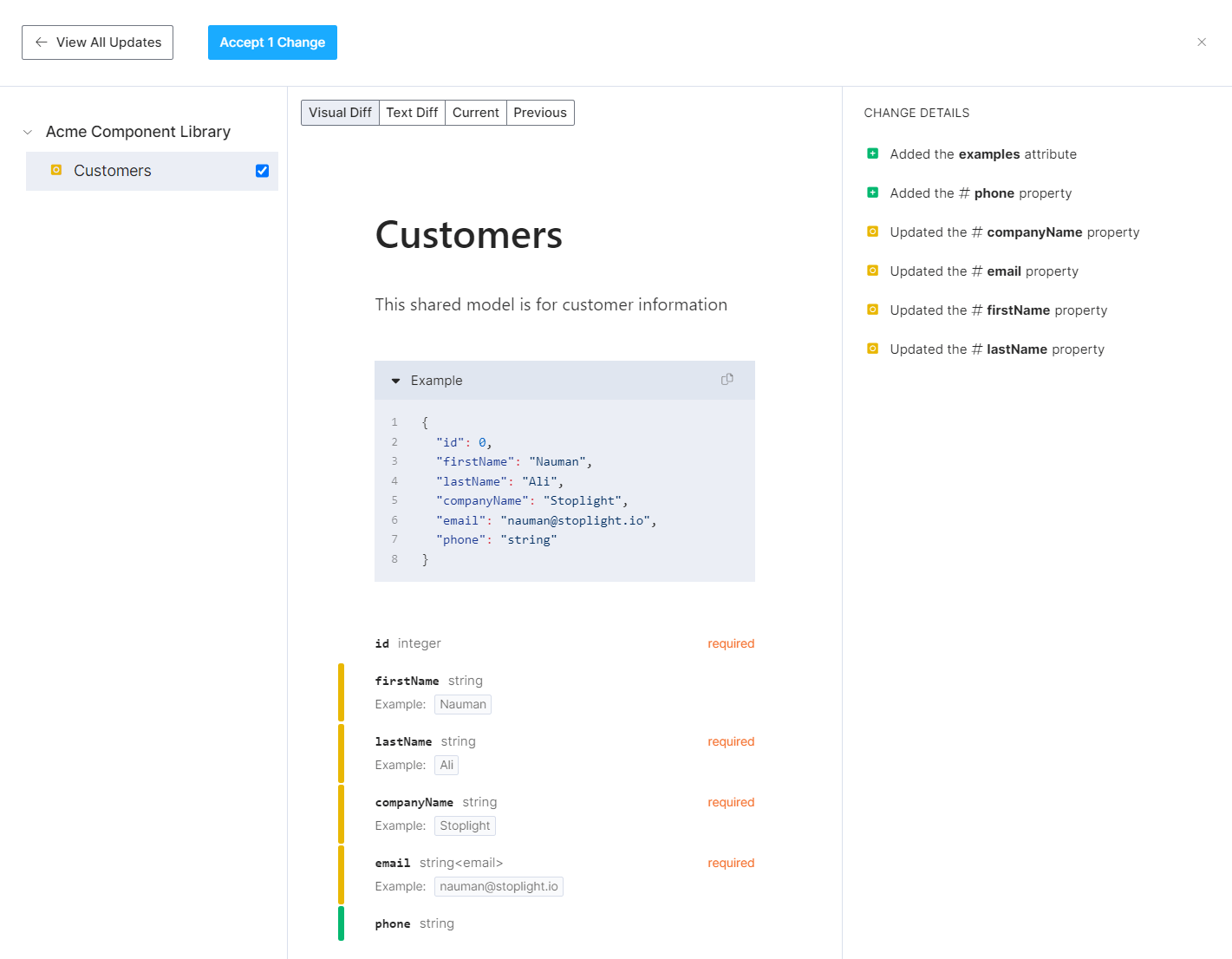Click the yellow updated icon for firstName
1232x959 pixels.
tap(873, 310)
